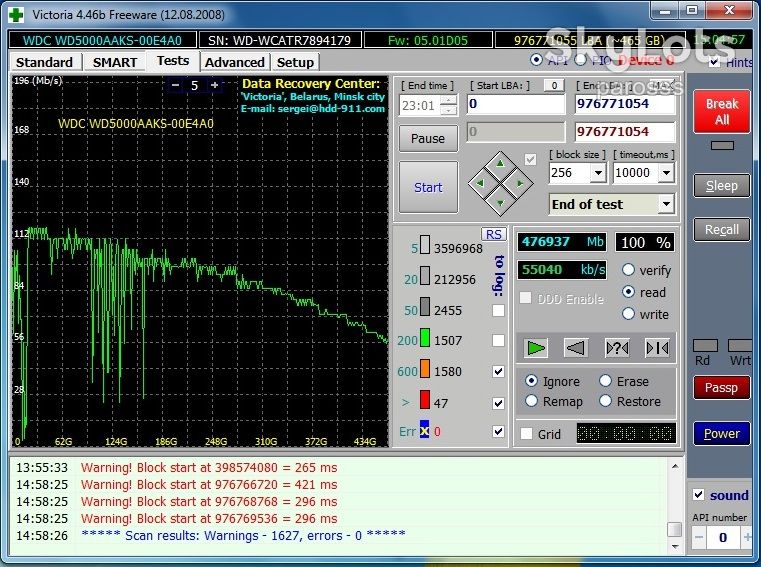Click the small indicator under Break All
The height and width of the screenshot is (567, 761).
pos(722,146)
